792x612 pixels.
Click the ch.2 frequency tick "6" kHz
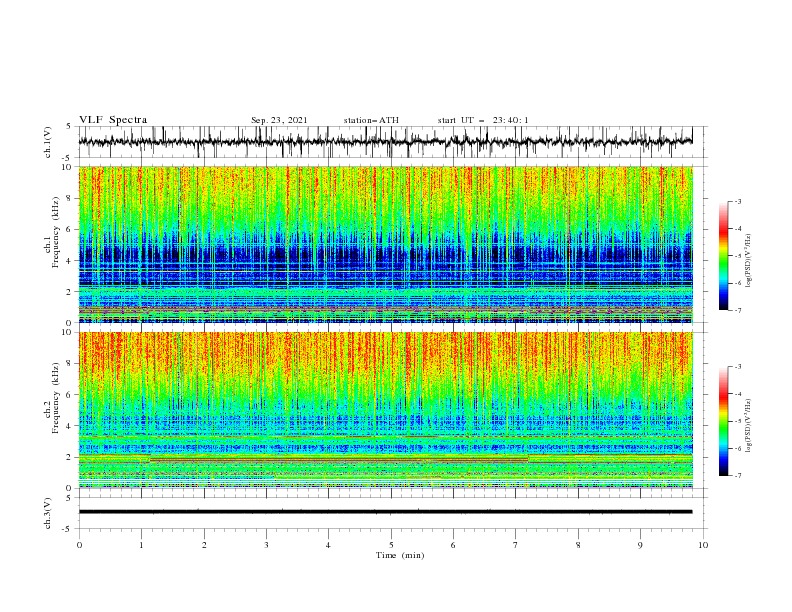(71, 395)
